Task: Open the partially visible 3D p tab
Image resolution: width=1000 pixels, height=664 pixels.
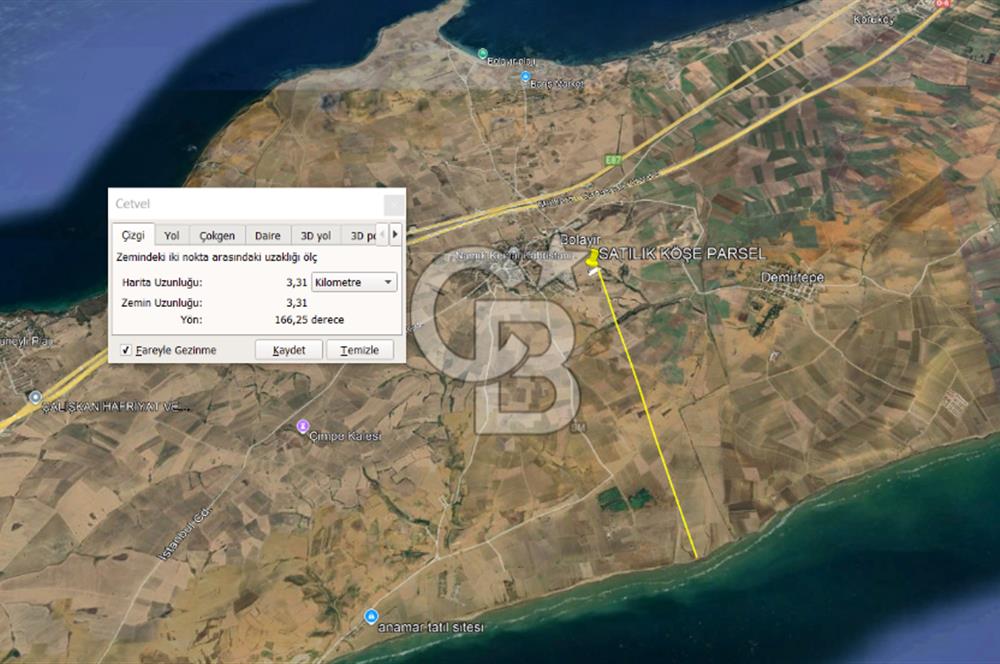Action: pyautogui.click(x=359, y=235)
